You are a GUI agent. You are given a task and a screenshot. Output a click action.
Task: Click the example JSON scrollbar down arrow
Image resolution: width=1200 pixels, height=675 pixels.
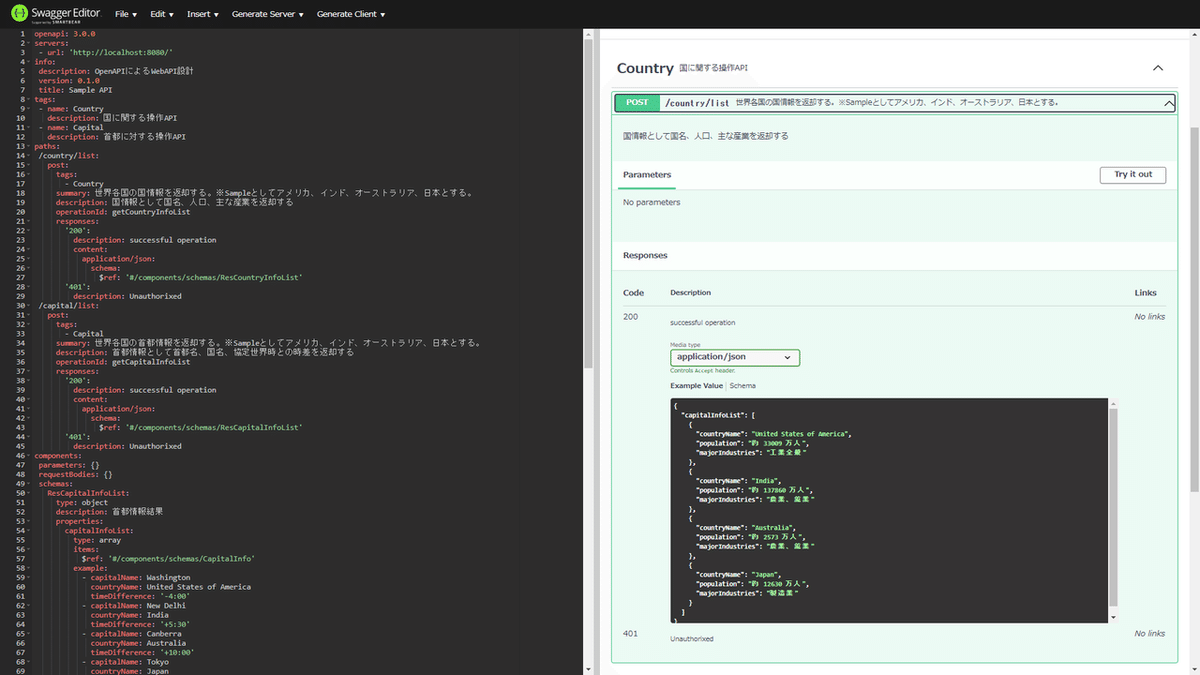[1113, 618]
